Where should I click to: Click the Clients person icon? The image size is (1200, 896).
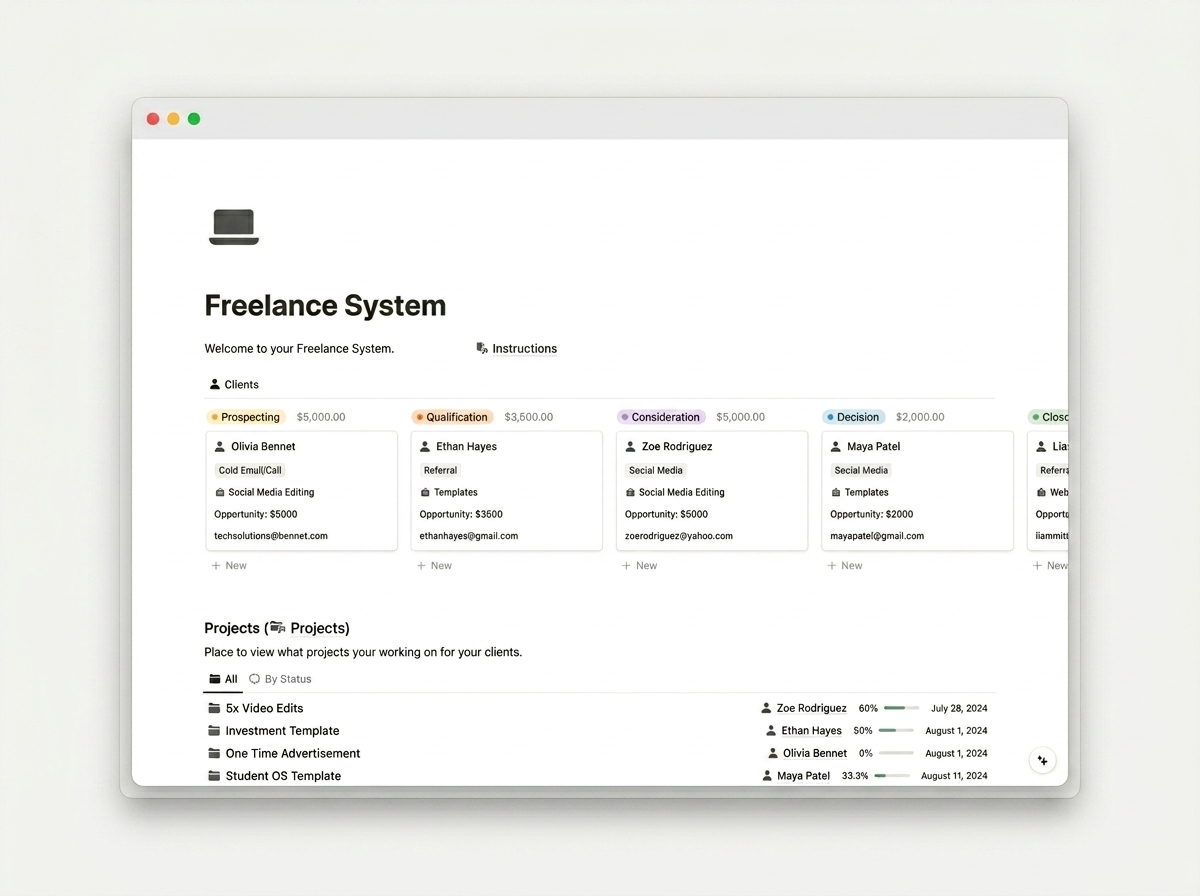[x=215, y=384]
